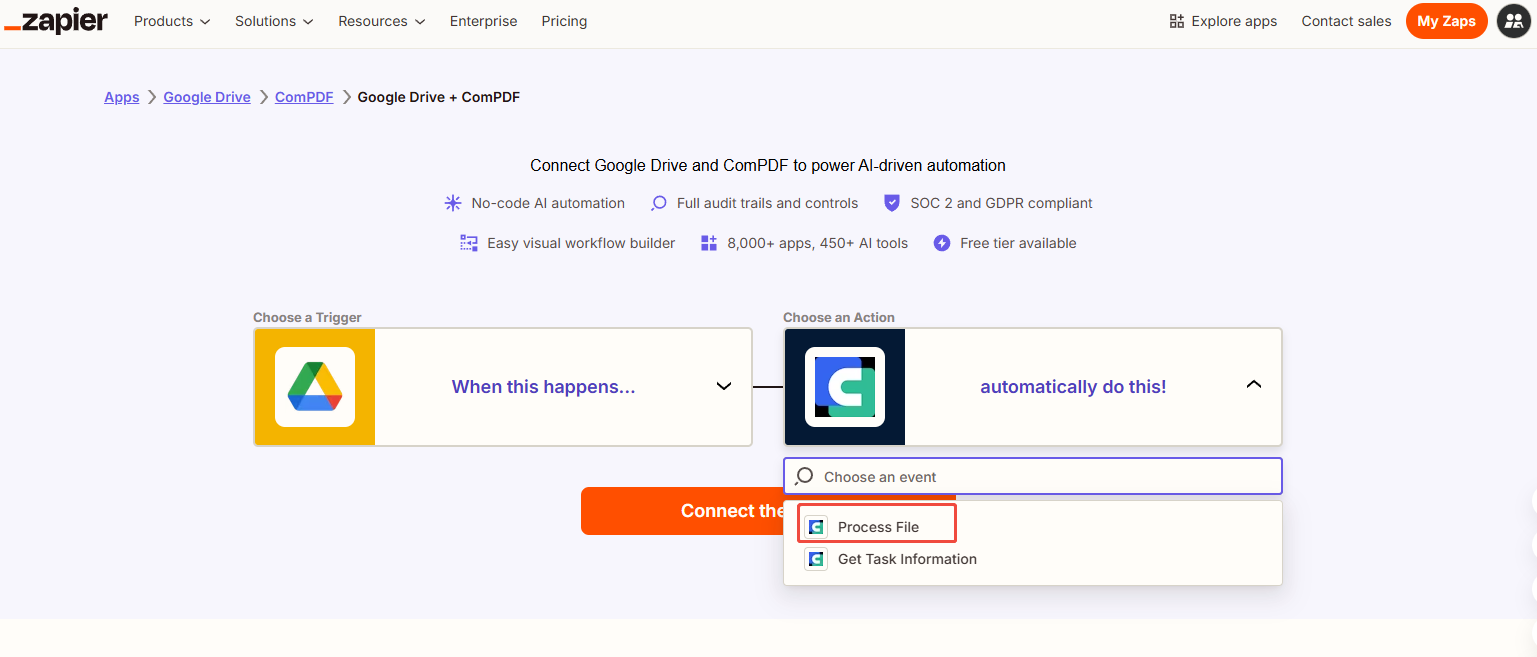Screen dimensions: 1537x657
Task: Click the SOC 2 shield icon
Action: point(891,202)
